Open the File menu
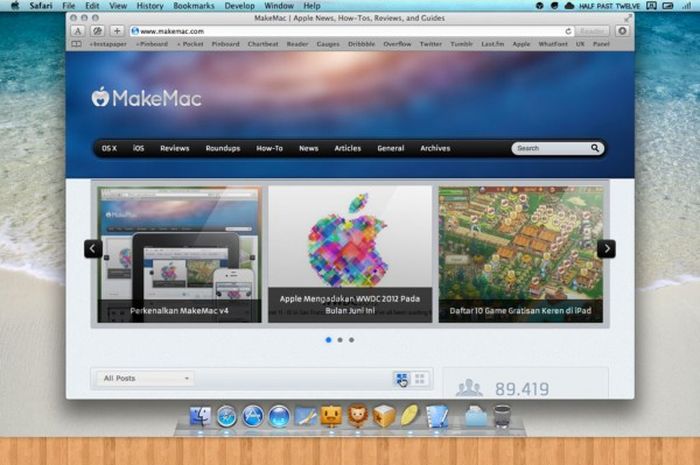700x465 pixels. [68, 6]
